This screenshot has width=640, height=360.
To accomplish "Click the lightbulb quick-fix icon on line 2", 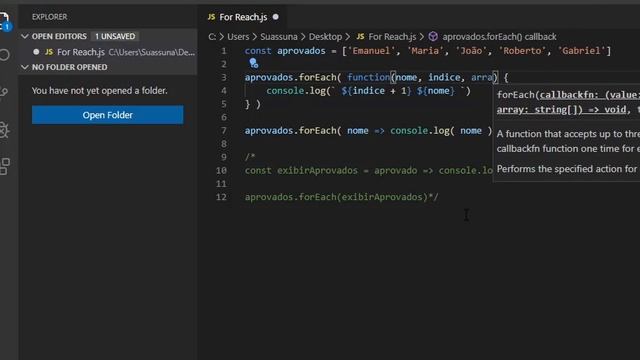I will click(x=253, y=63).
